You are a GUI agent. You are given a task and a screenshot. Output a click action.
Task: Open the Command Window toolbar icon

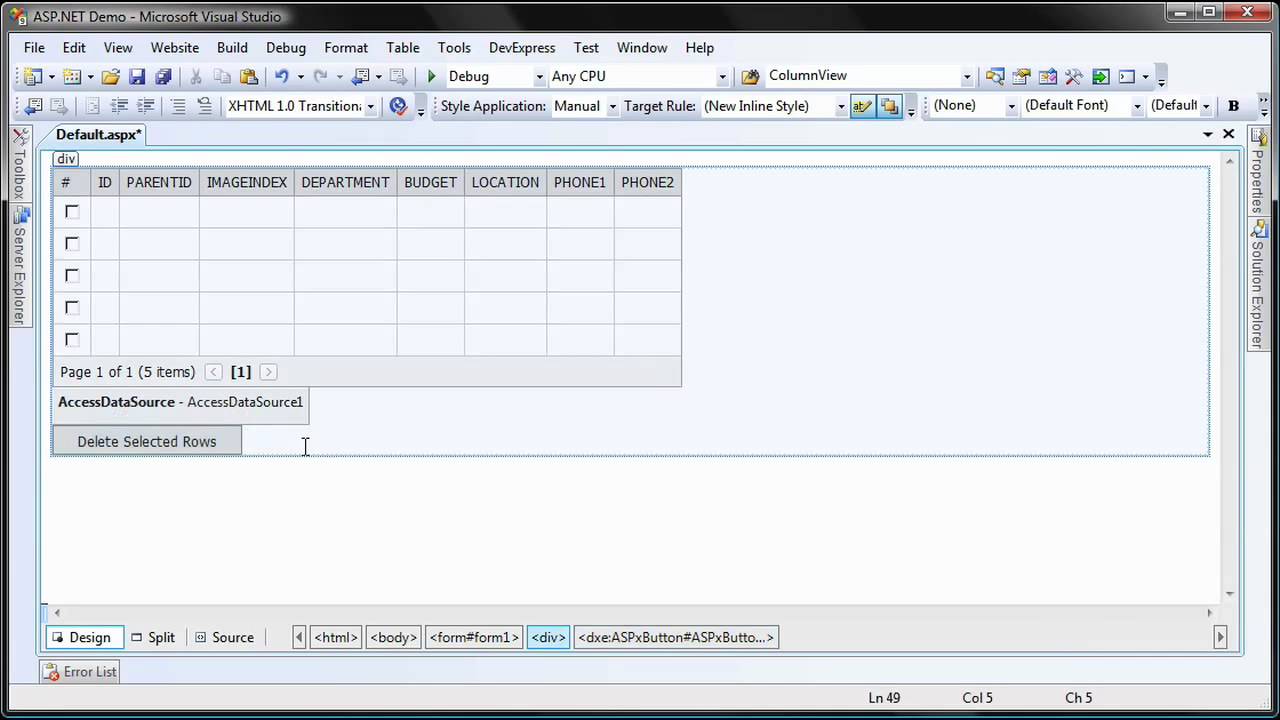pyautogui.click(x=1127, y=76)
